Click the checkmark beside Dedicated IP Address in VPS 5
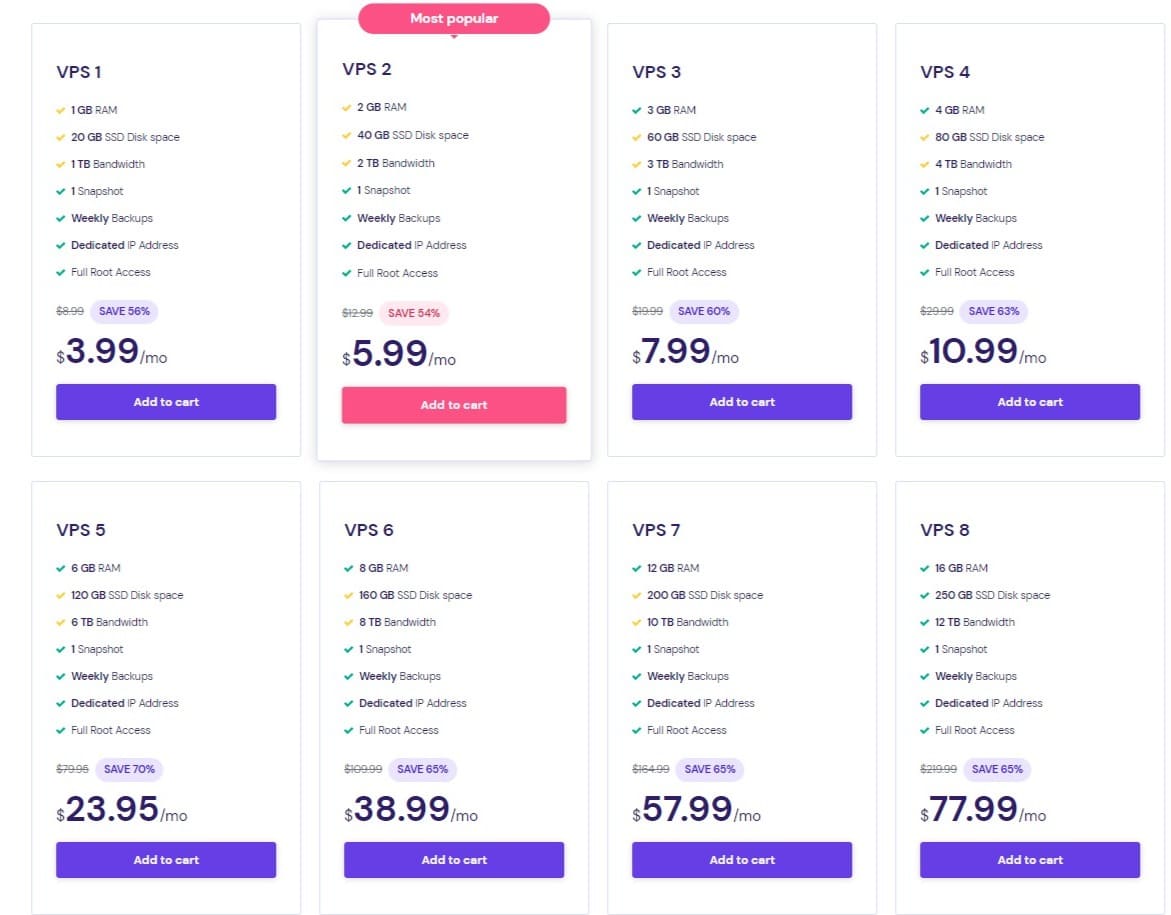 [x=62, y=703]
